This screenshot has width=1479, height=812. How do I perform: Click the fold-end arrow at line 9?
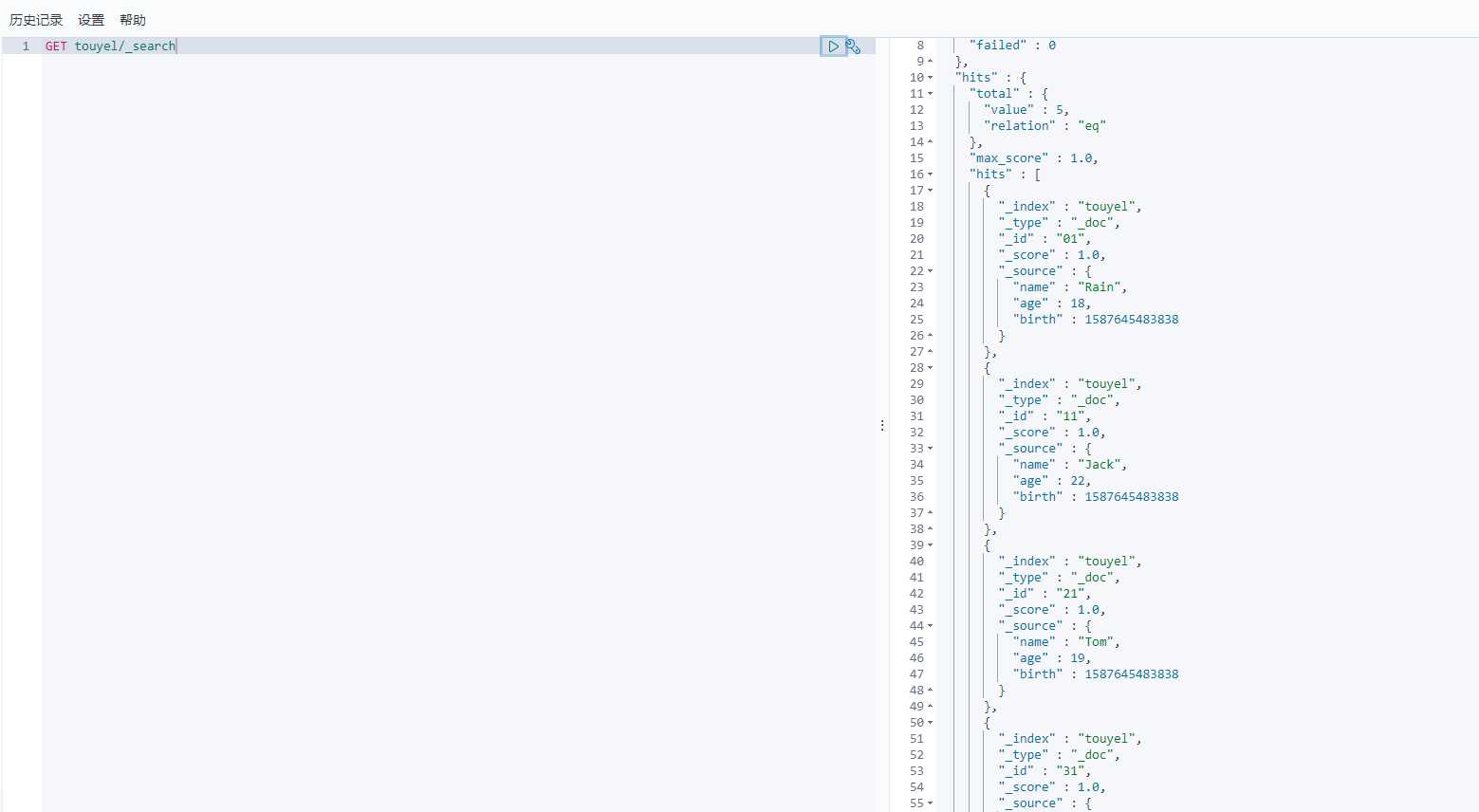point(931,62)
